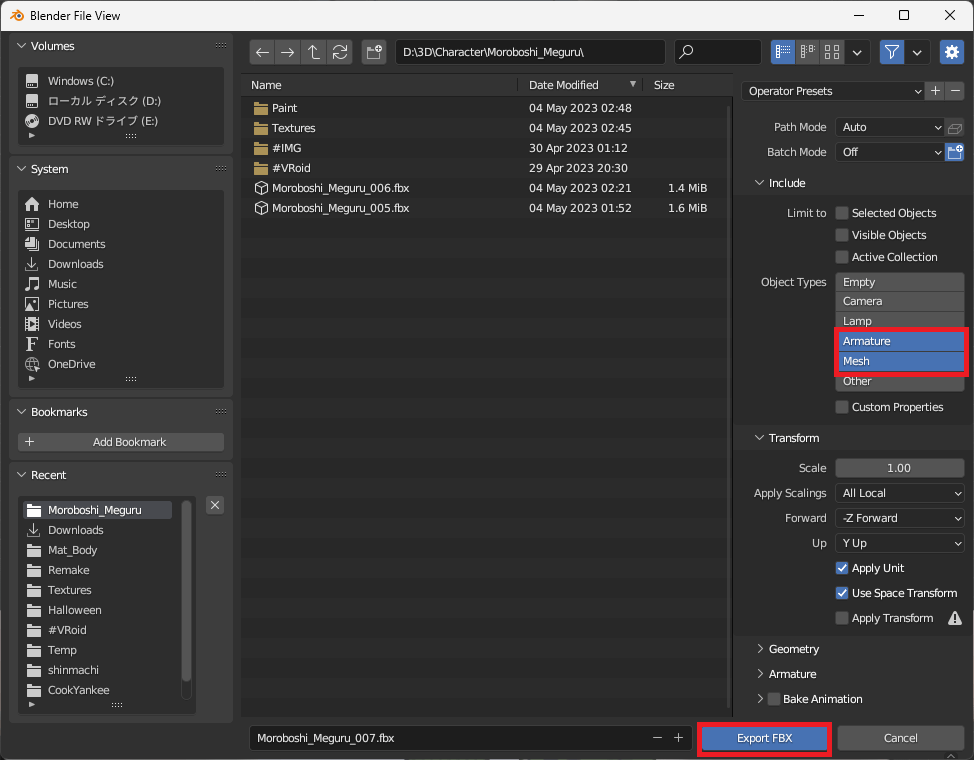Uncheck the Apply Unit checkbox

(x=842, y=568)
